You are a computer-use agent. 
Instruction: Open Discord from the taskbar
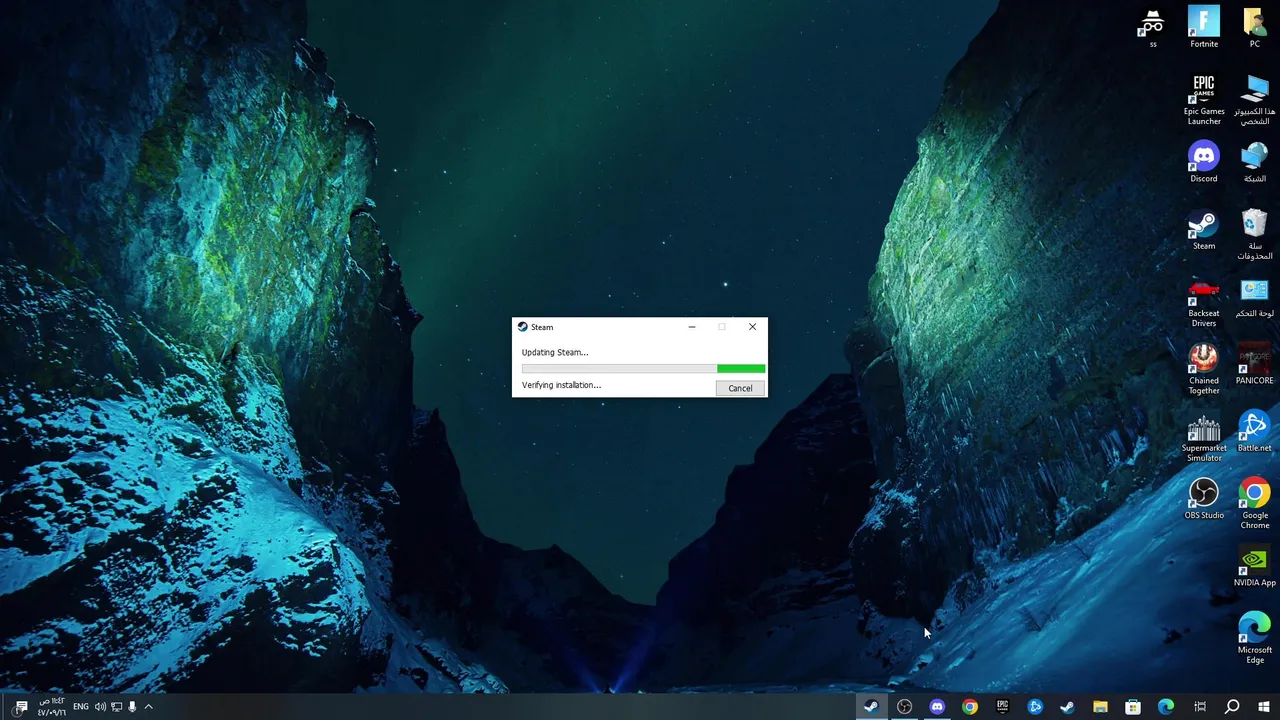click(937, 707)
